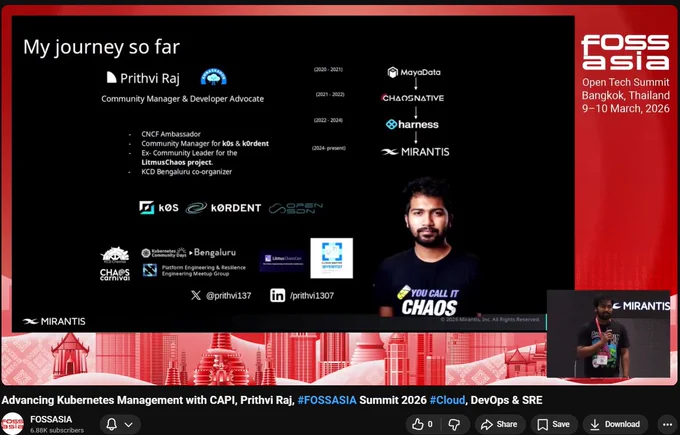Click the video player slide area
This screenshot has height=435, width=680.
pos(293,173)
